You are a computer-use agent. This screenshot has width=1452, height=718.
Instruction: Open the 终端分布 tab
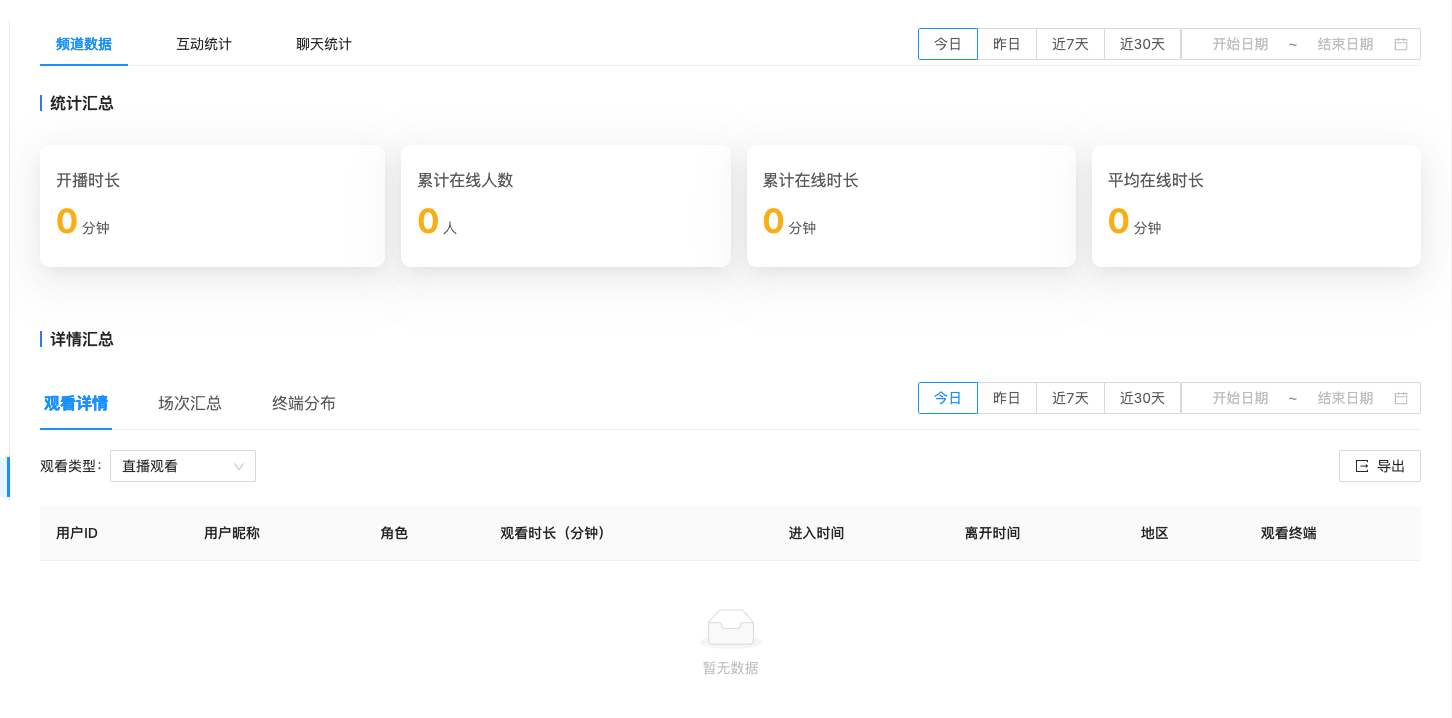tap(304, 404)
